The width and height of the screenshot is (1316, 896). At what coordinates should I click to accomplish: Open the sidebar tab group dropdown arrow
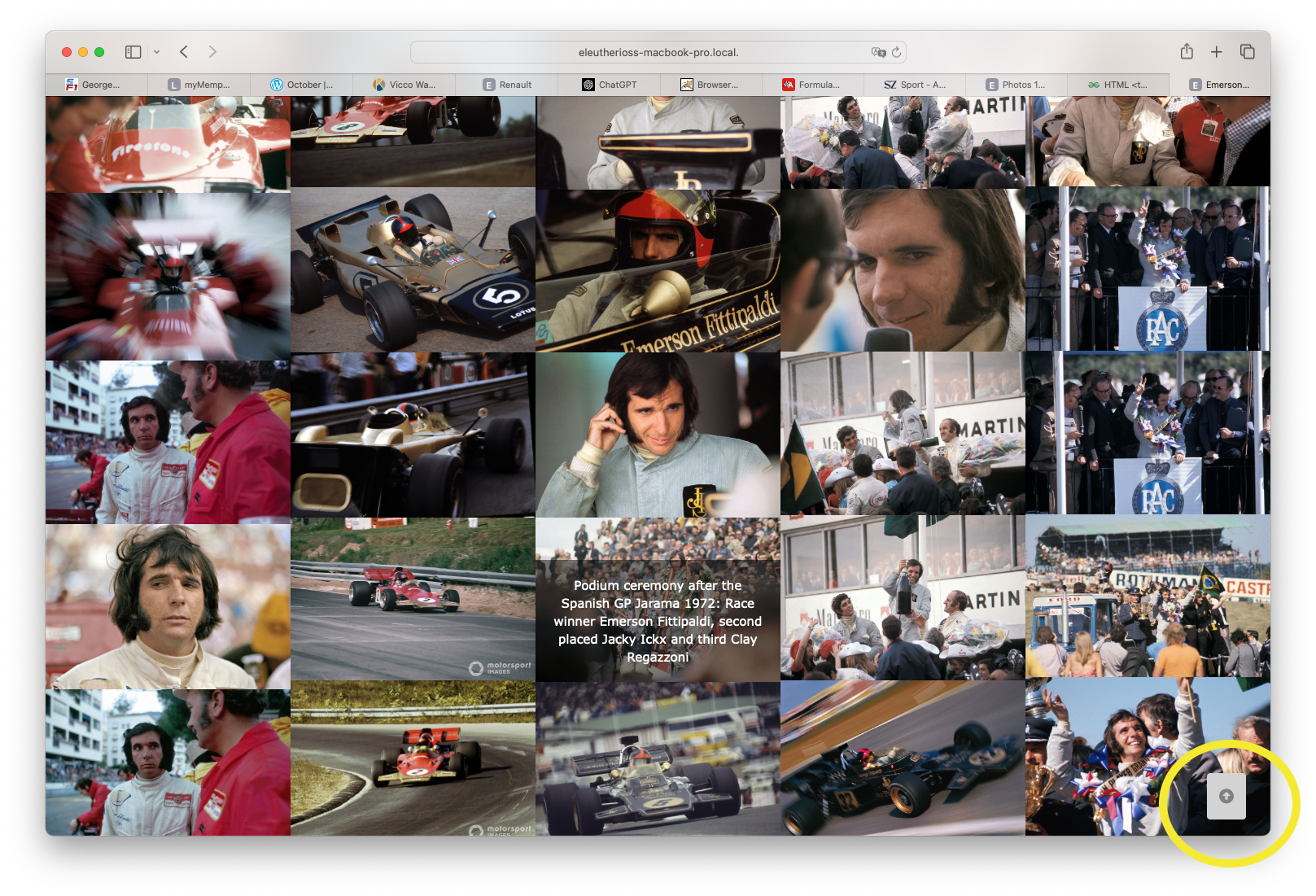pos(157,52)
